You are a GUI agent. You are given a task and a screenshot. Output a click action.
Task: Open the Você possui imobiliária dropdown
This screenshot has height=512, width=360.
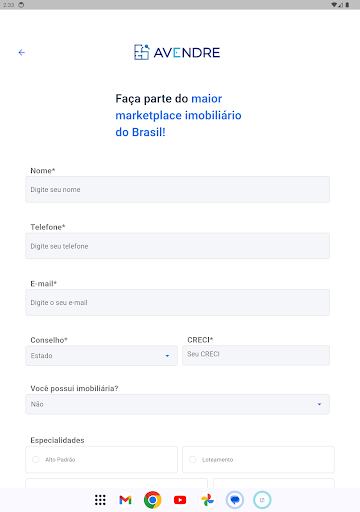point(178,404)
